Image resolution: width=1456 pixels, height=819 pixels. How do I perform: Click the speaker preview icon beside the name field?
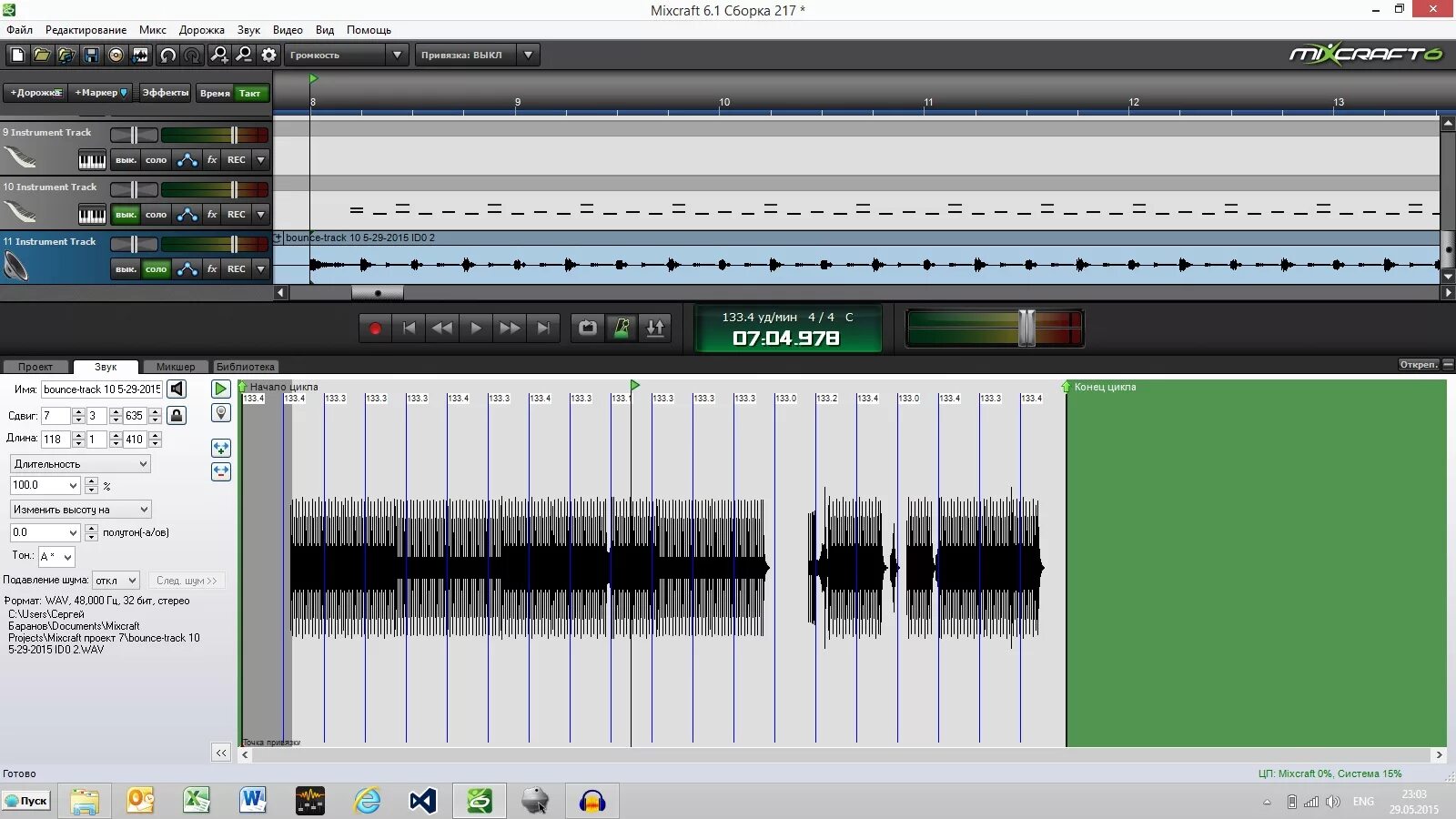177,389
